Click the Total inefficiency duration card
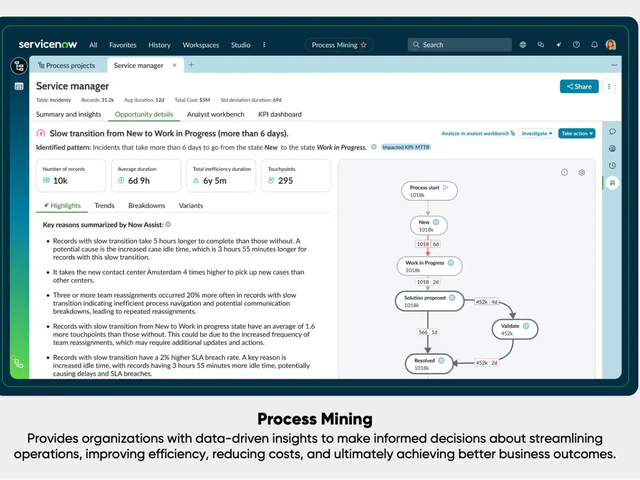The height and width of the screenshot is (480, 640). tap(221, 176)
